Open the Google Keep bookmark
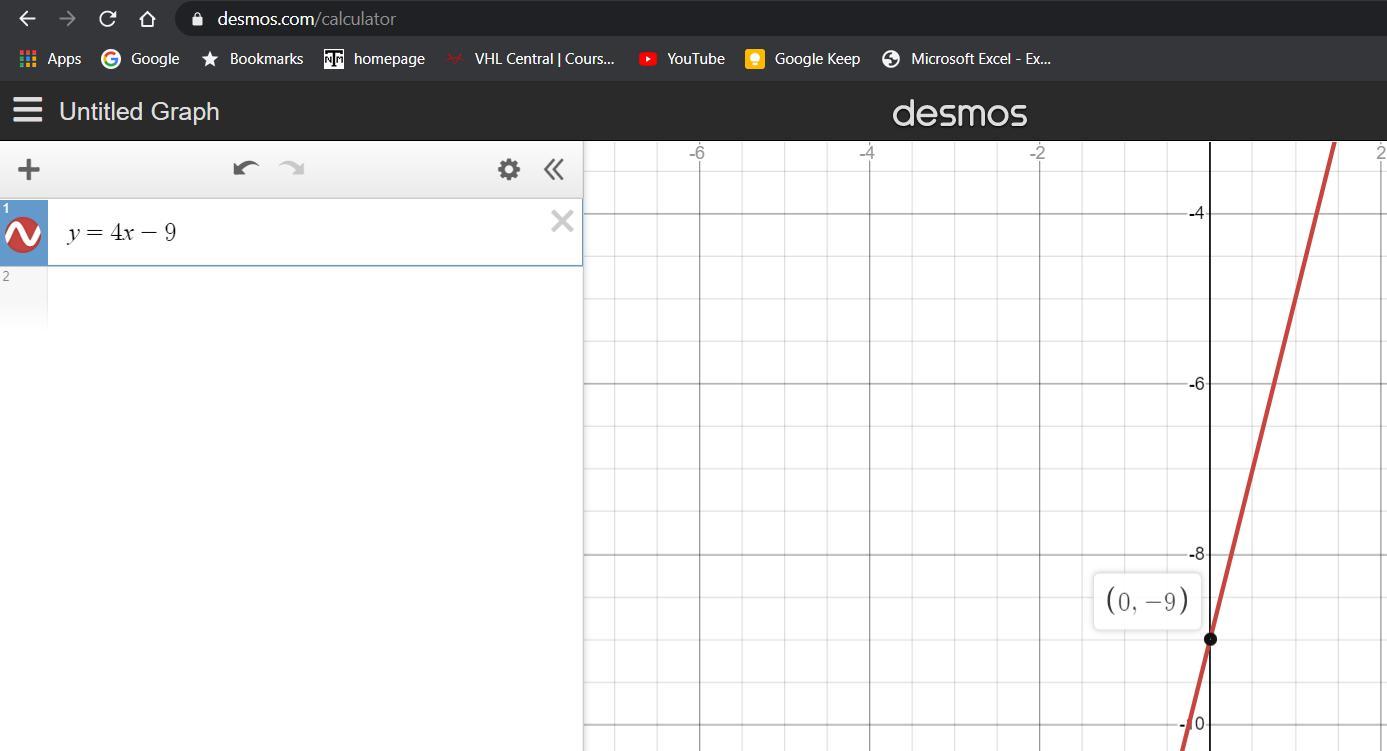The width and height of the screenshot is (1387, 751). (x=803, y=59)
